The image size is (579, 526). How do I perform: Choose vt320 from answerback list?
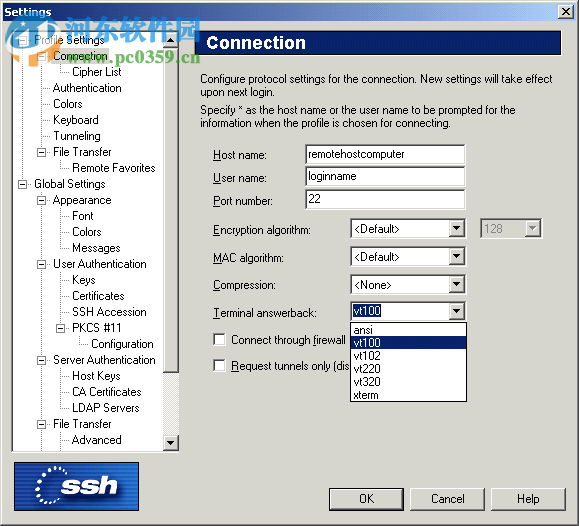pos(408,382)
